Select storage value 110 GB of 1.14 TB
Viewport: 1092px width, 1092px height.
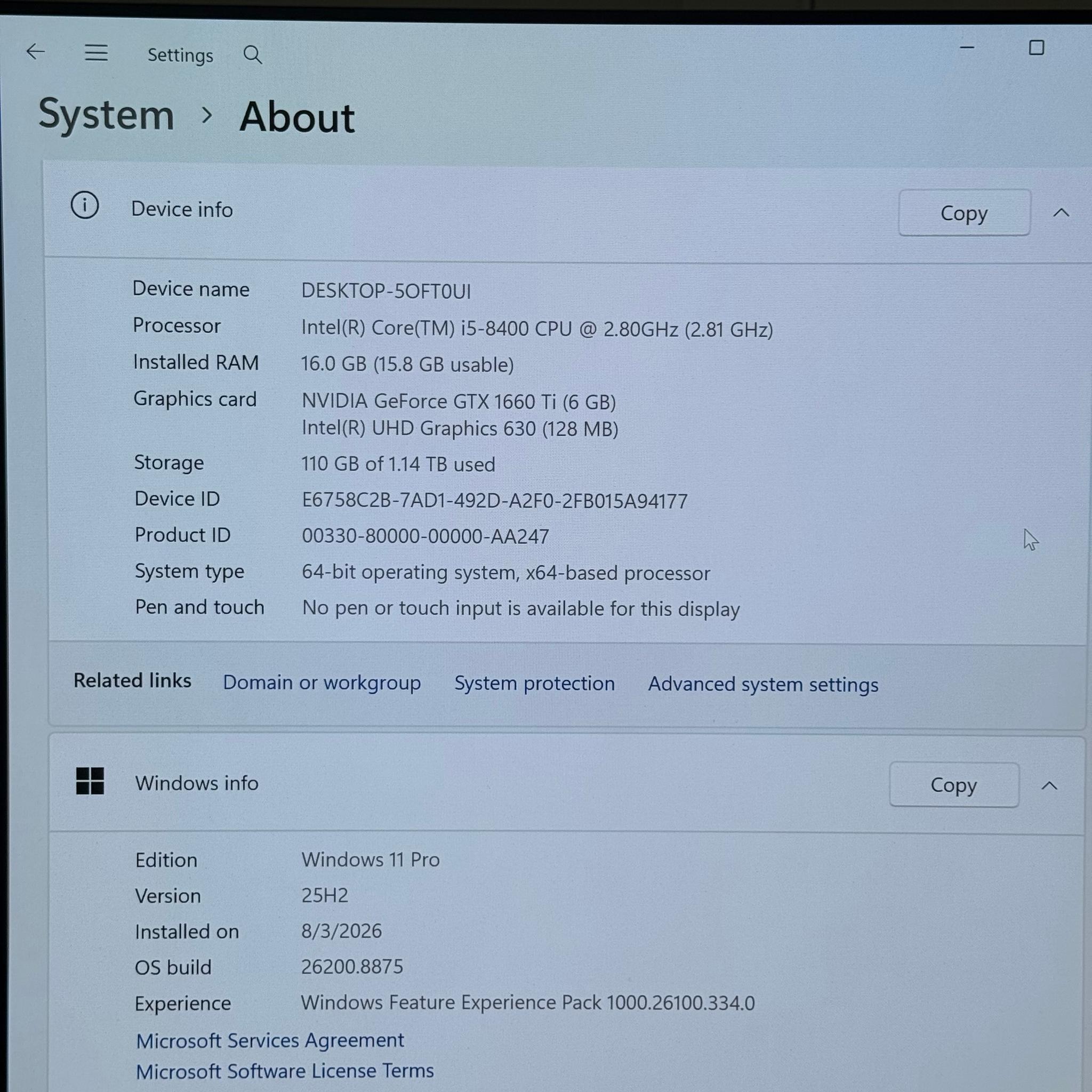[x=398, y=464]
